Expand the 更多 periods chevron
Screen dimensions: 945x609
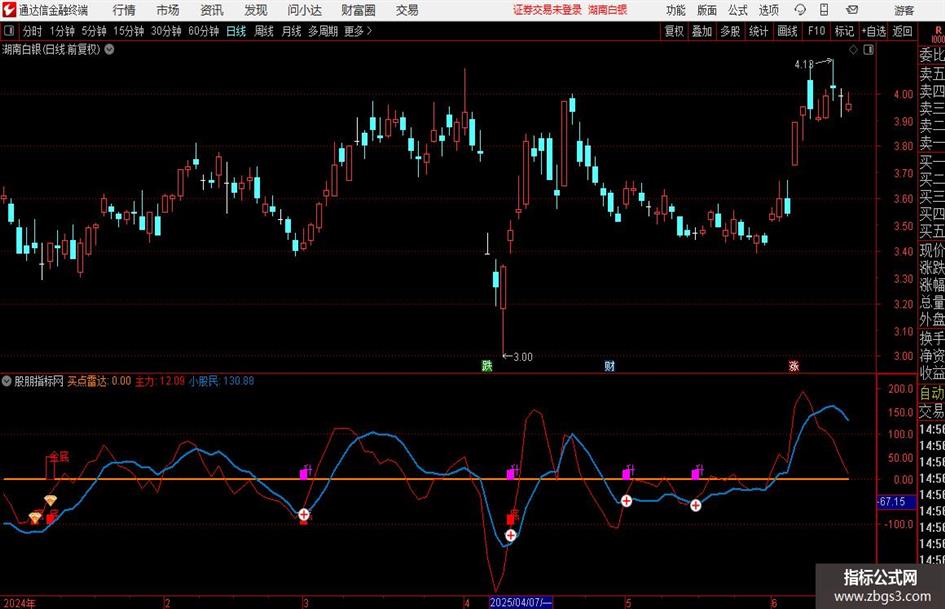[x=358, y=31]
